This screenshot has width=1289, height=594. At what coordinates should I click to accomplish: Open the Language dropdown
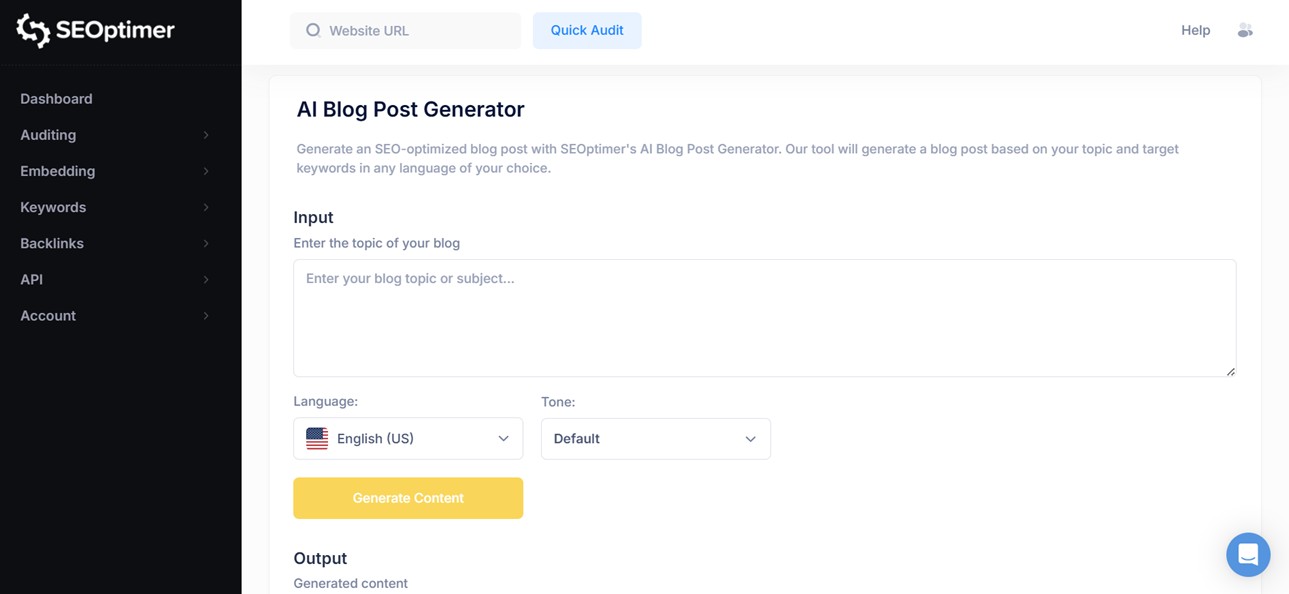click(408, 439)
